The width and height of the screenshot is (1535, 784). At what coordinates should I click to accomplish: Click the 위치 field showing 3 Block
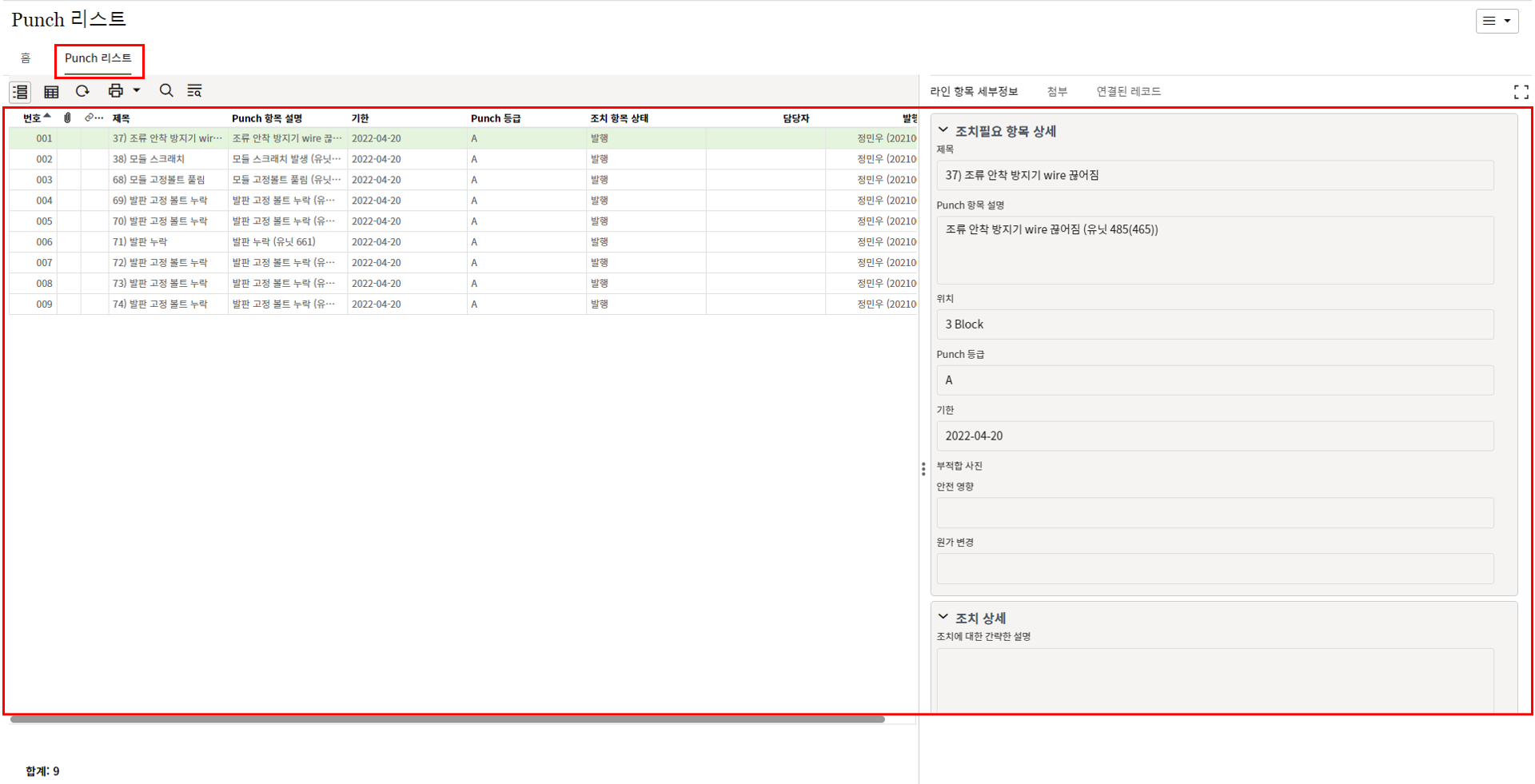coord(1214,324)
